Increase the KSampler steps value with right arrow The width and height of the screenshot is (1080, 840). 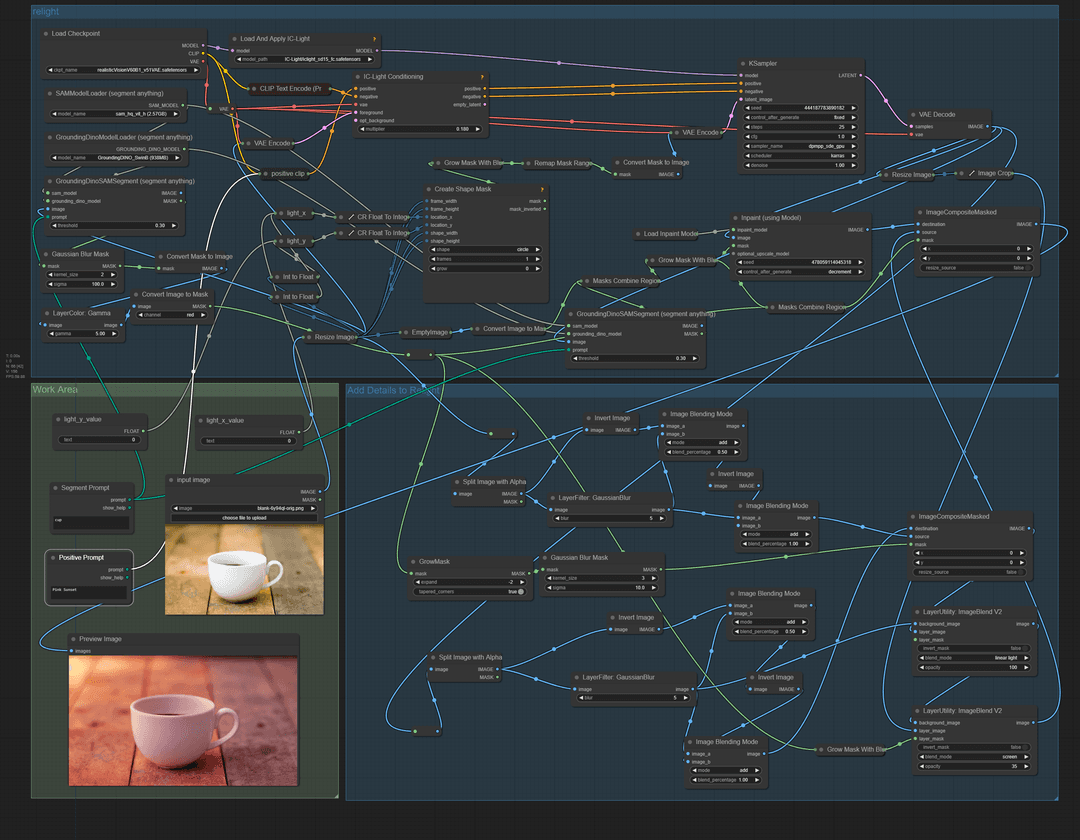tap(856, 127)
